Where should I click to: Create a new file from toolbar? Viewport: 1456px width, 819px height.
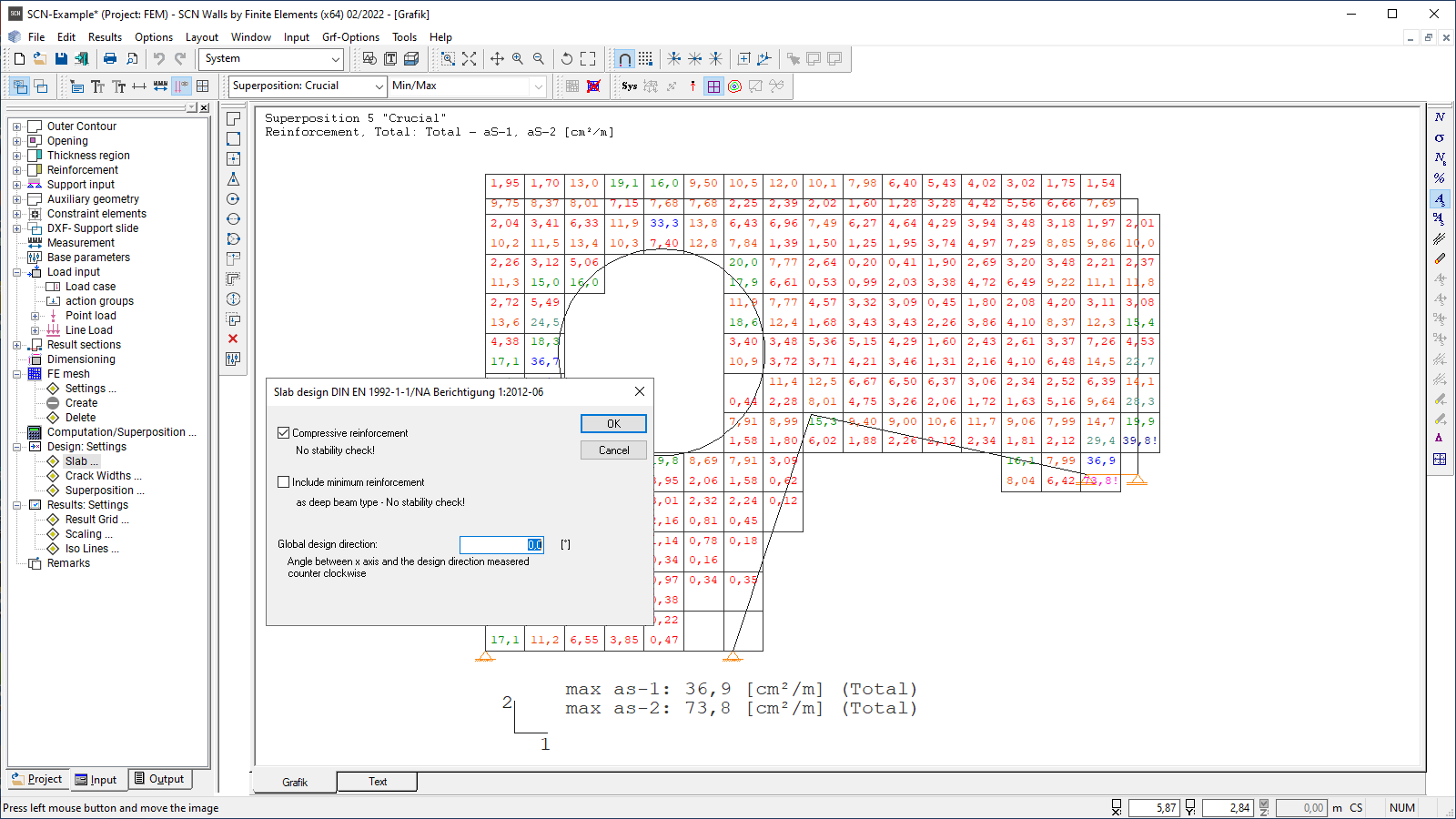click(19, 58)
